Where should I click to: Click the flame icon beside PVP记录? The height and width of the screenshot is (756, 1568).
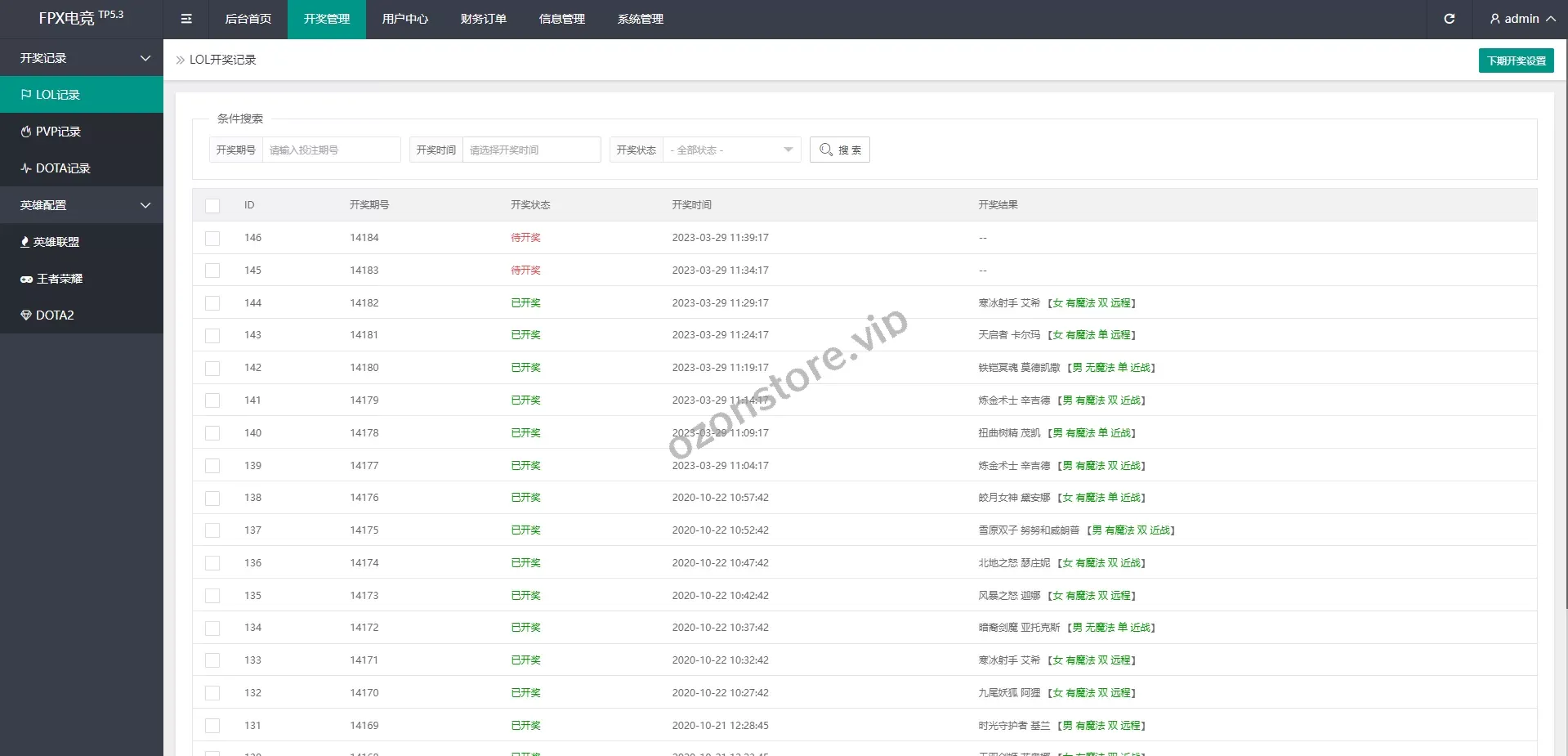[26, 132]
